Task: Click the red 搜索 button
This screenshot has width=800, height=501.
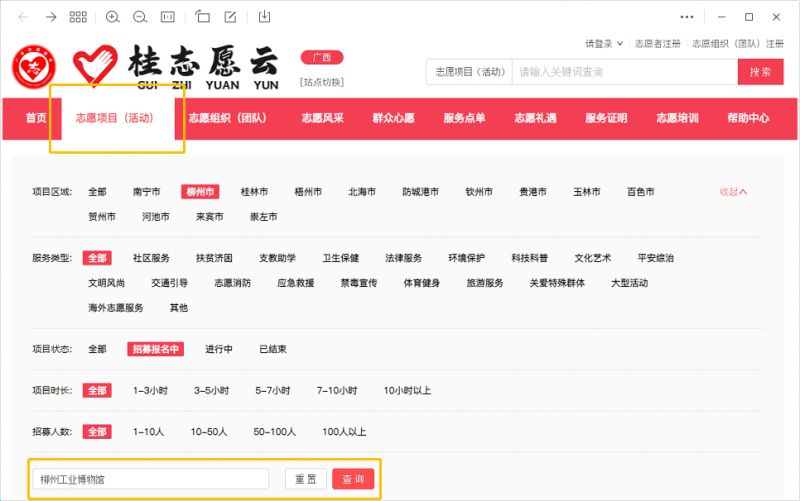Action: pyautogui.click(x=760, y=72)
